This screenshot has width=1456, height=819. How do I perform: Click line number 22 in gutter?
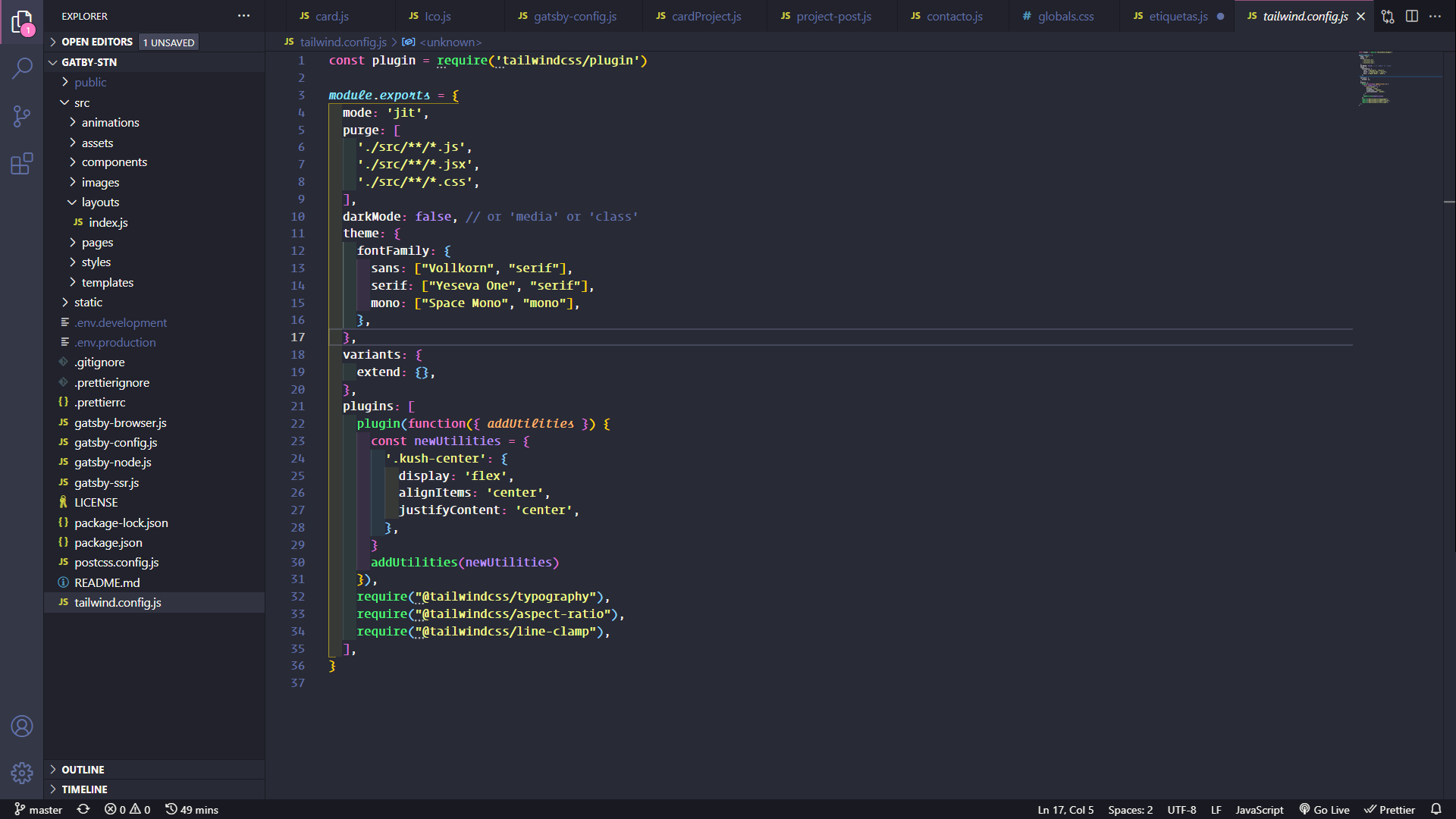pyautogui.click(x=297, y=424)
